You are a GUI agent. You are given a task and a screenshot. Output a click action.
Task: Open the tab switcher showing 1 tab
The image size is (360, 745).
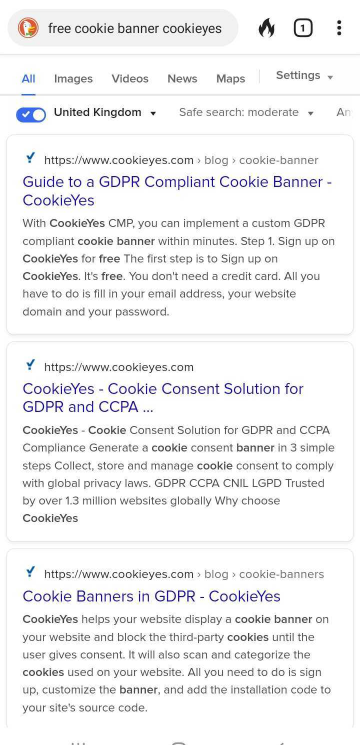point(303,29)
